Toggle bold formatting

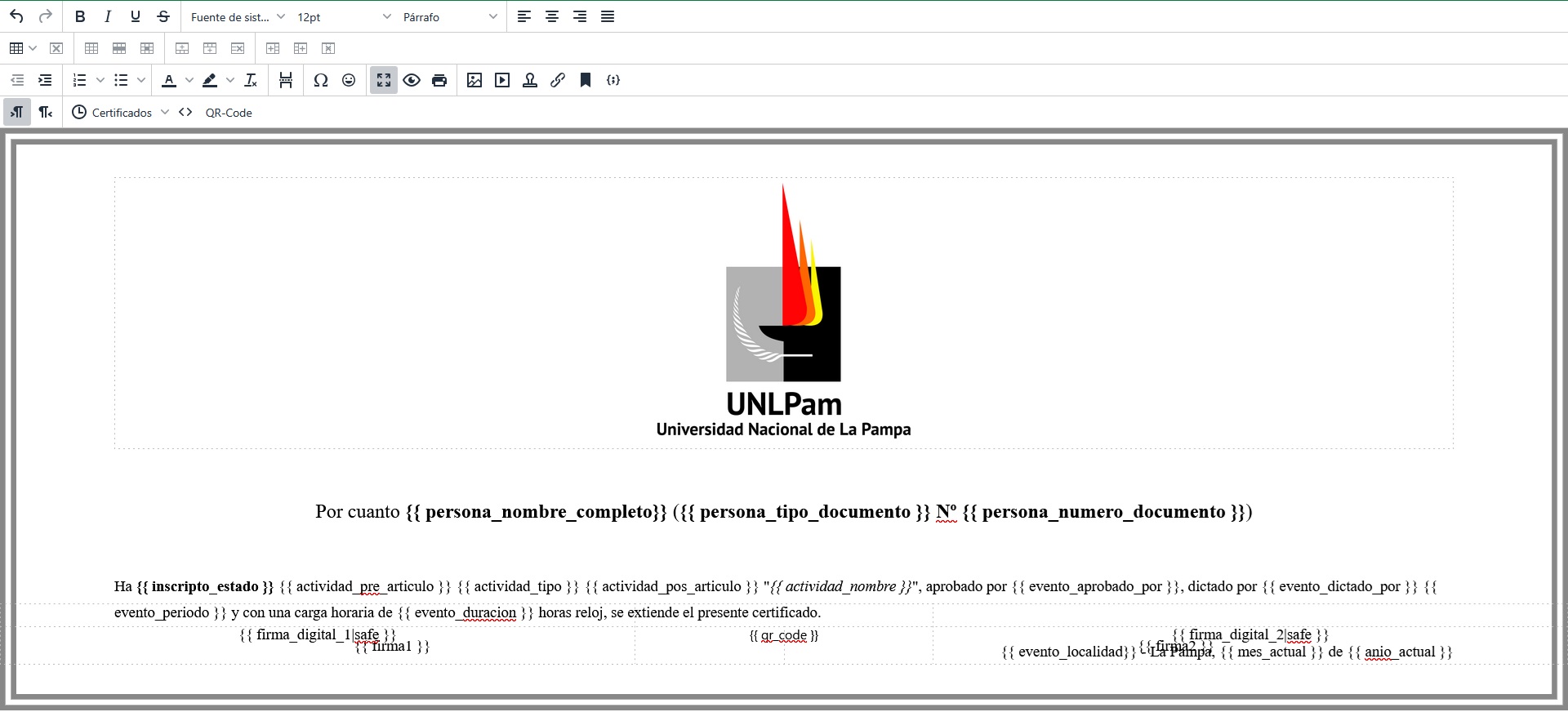(x=80, y=16)
